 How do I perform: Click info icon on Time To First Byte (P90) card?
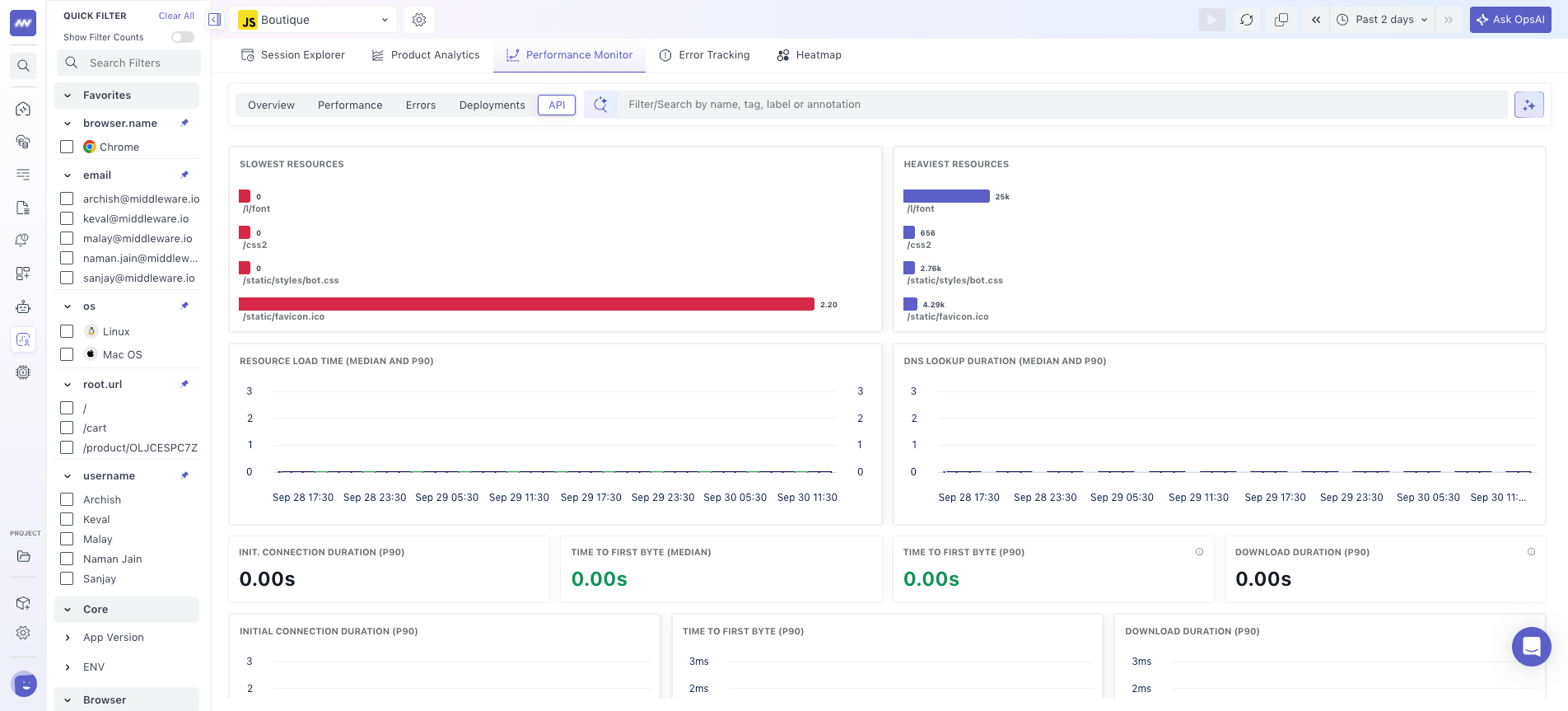[x=1199, y=552]
